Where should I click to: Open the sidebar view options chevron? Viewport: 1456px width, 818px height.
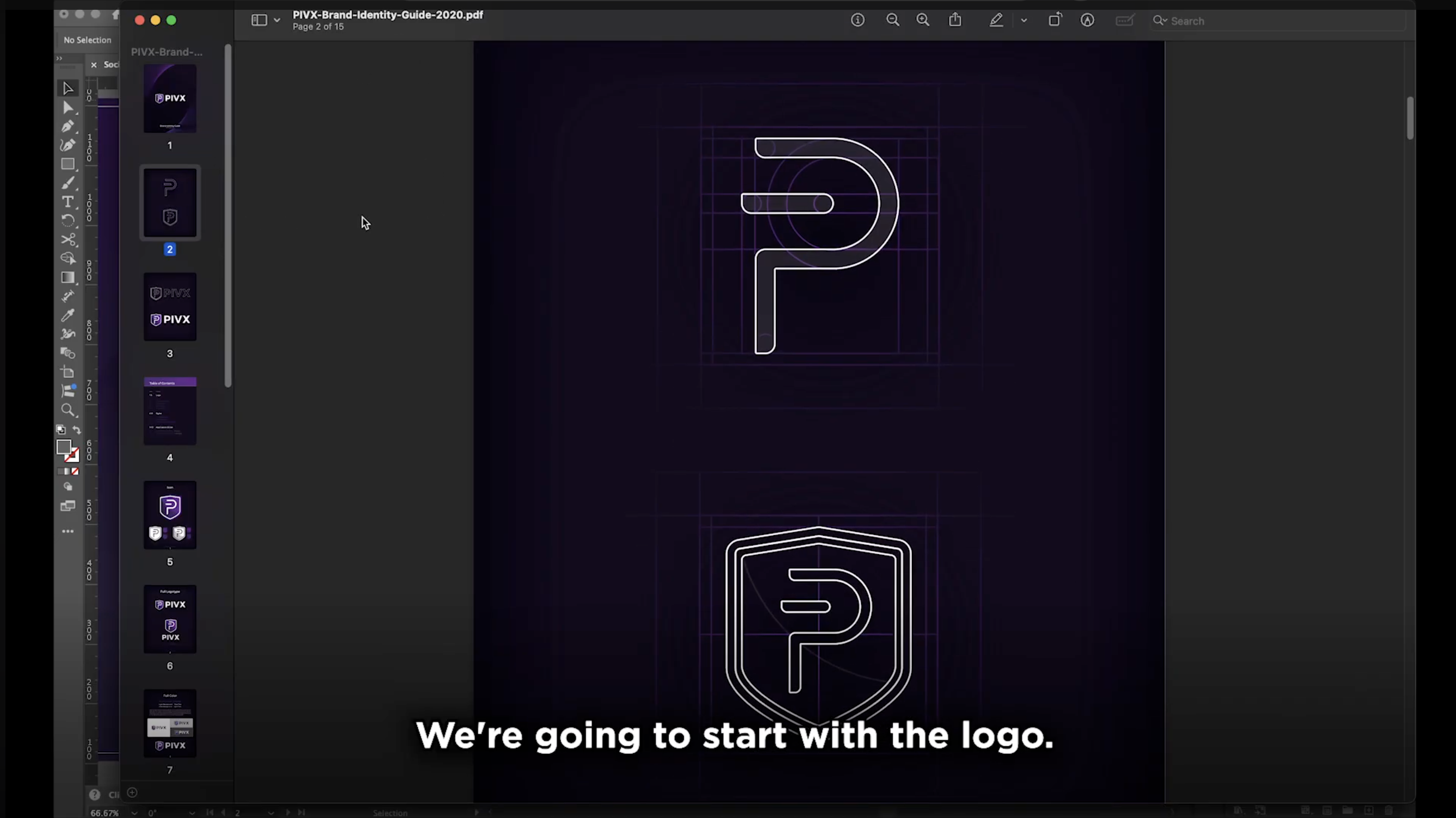tap(277, 20)
